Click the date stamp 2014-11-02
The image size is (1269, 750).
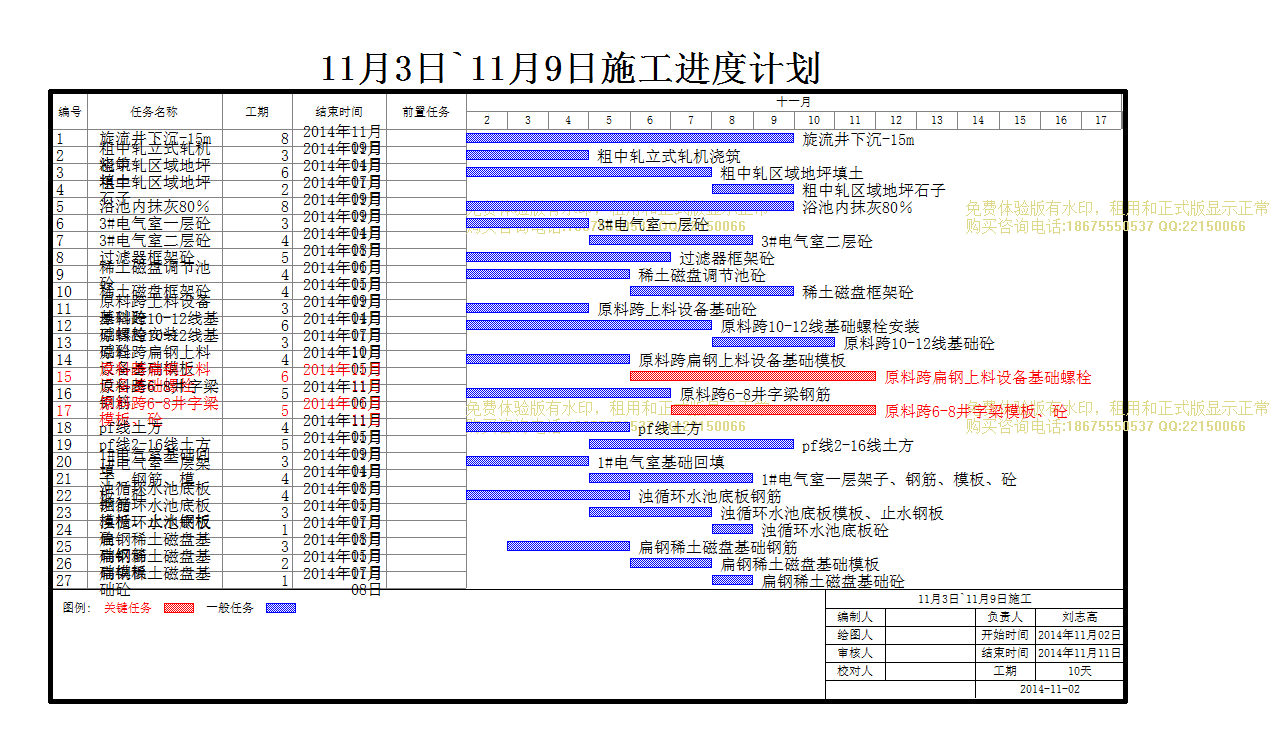pos(1050,689)
